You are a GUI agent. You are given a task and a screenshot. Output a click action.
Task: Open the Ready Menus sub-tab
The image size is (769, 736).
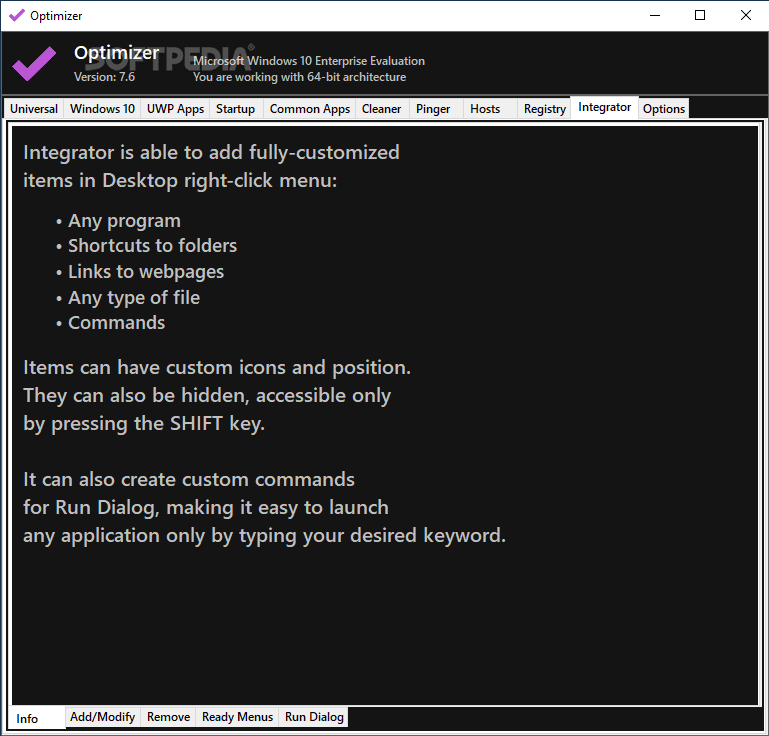(237, 717)
